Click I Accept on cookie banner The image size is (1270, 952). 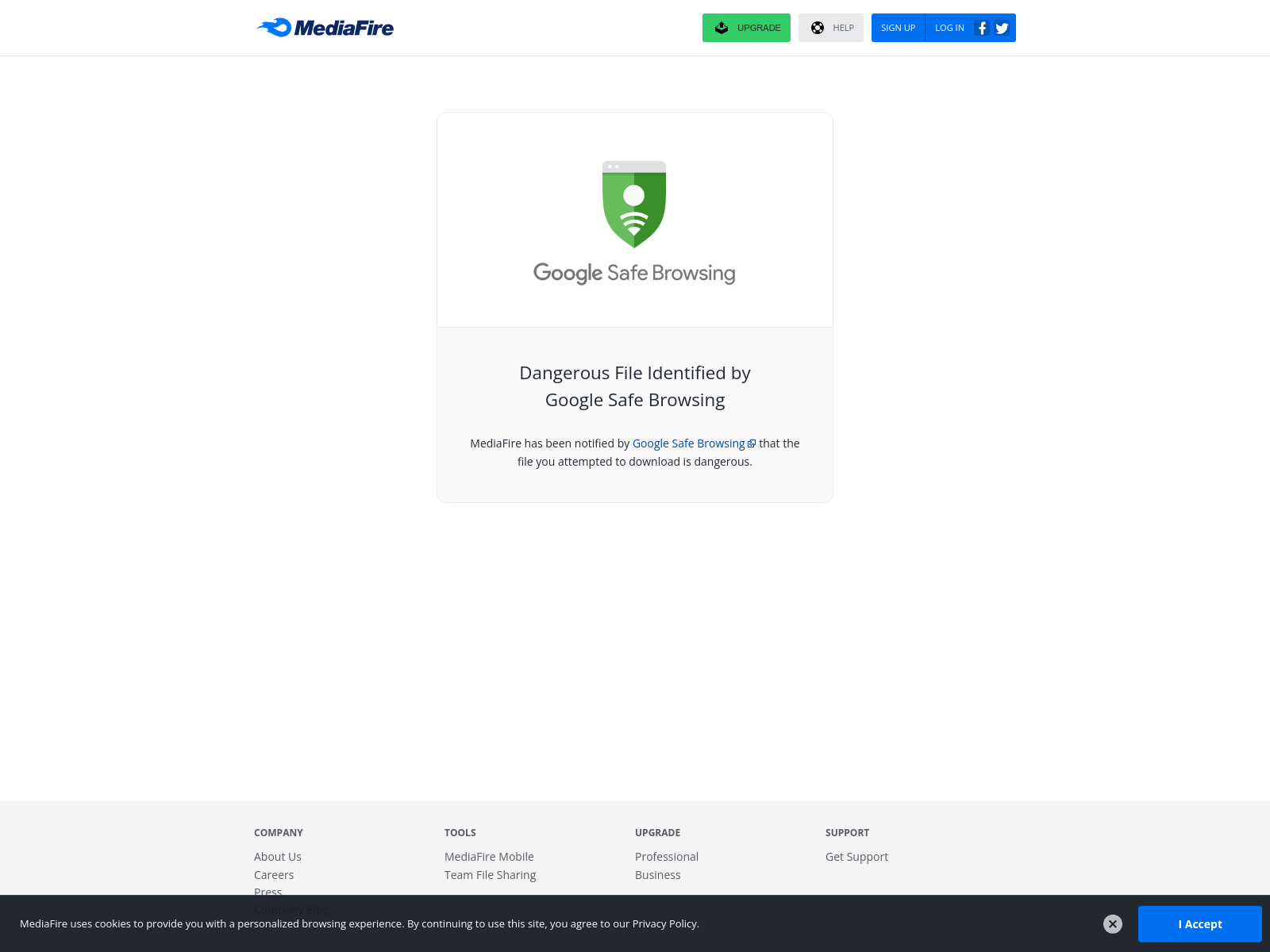pyautogui.click(x=1200, y=923)
